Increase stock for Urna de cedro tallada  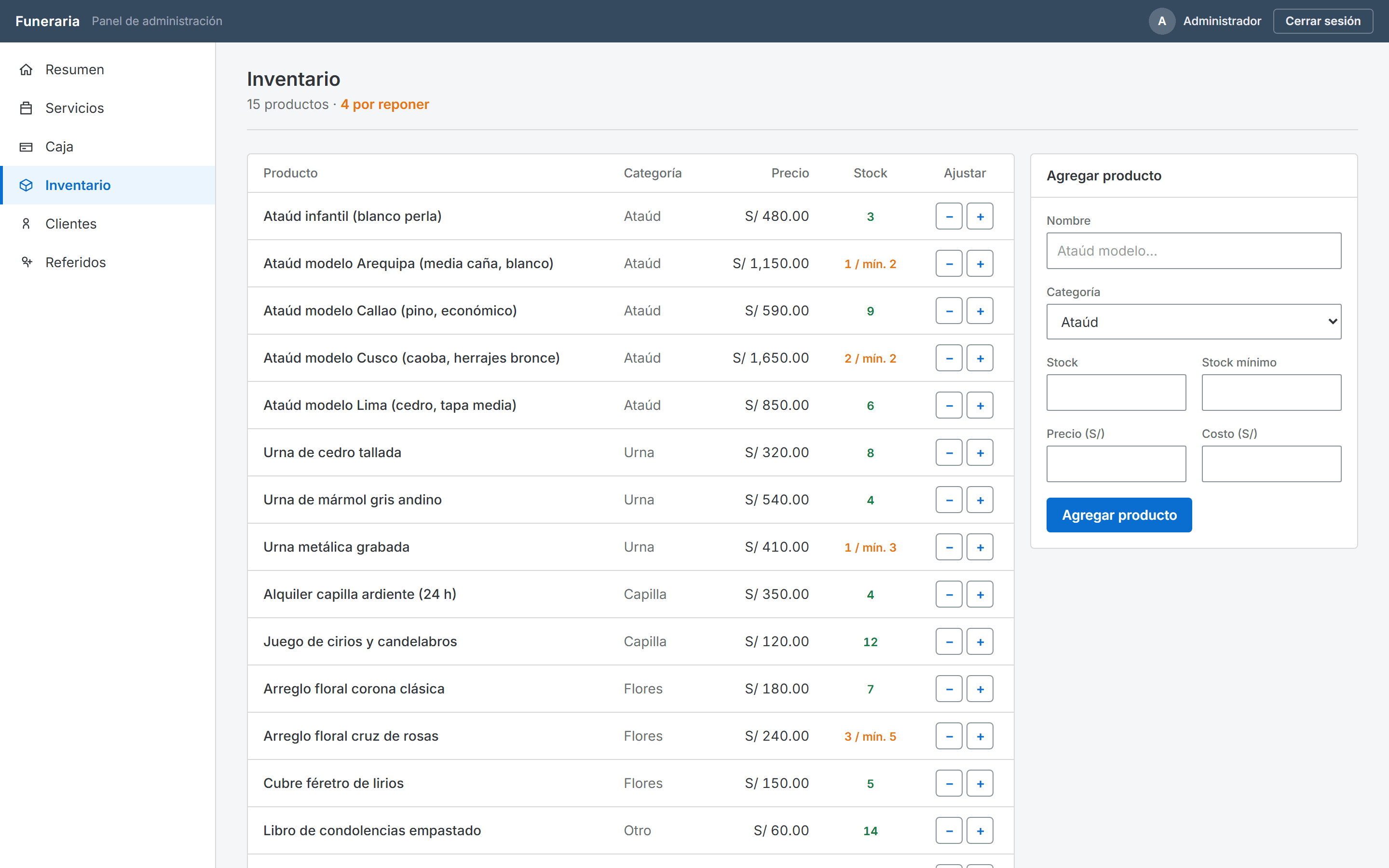point(980,452)
